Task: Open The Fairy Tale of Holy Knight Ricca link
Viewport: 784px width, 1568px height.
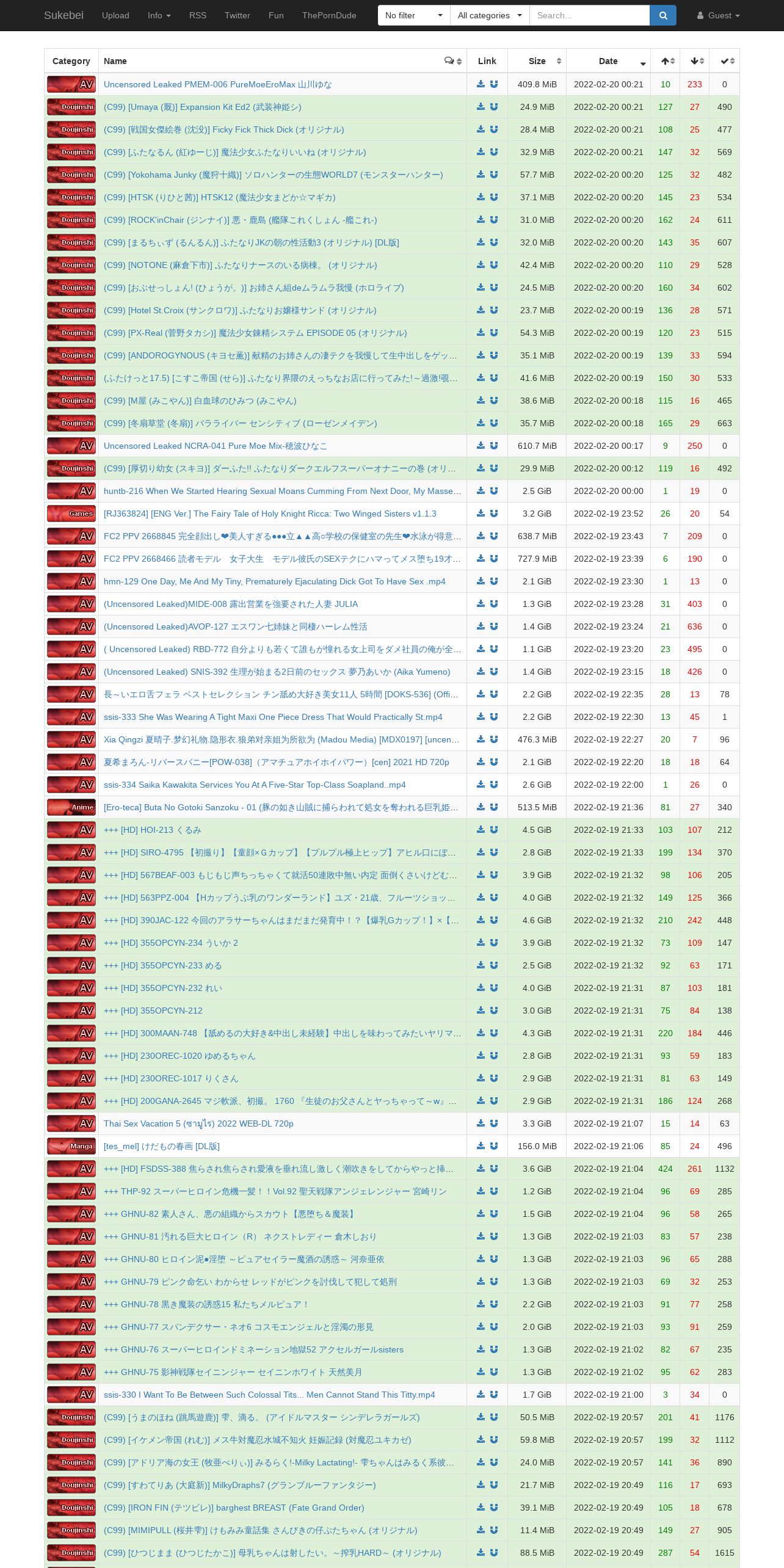Action: point(270,514)
